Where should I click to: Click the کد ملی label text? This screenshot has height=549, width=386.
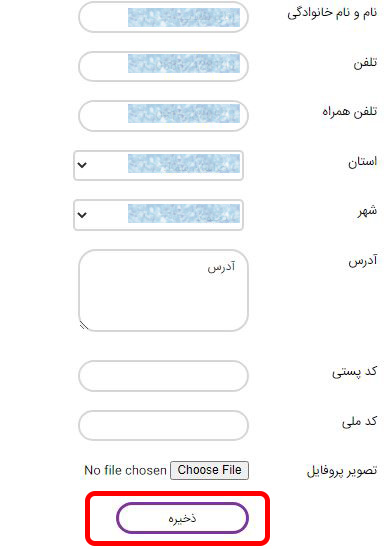[x=359, y=421]
